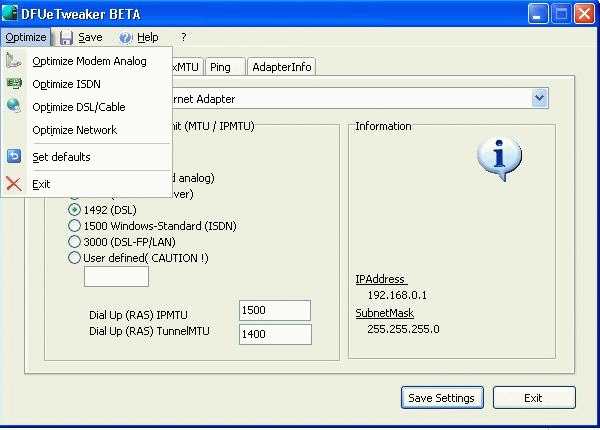This screenshot has height=430, width=600.
Task: Click the Dial Up (RAS) IPMTU field
Action: [275, 310]
